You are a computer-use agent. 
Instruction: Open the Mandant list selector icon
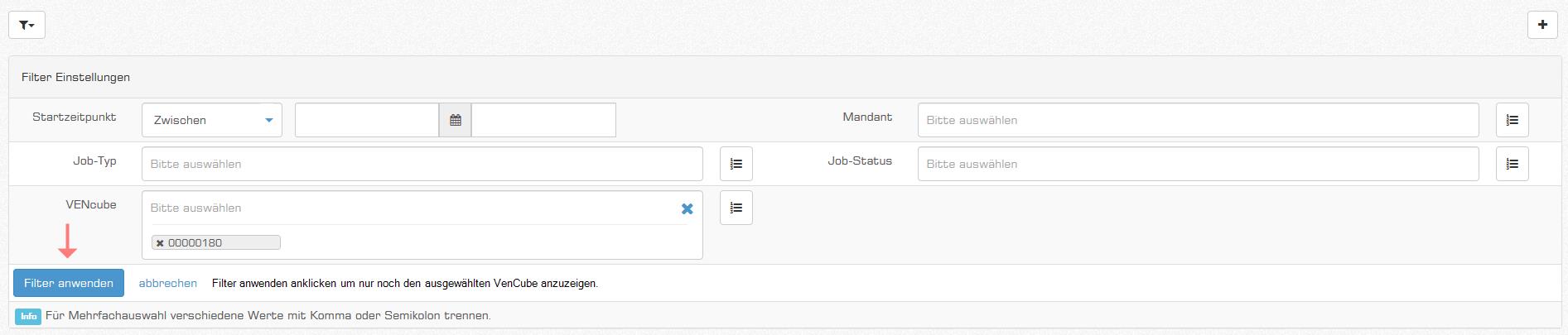[1512, 120]
